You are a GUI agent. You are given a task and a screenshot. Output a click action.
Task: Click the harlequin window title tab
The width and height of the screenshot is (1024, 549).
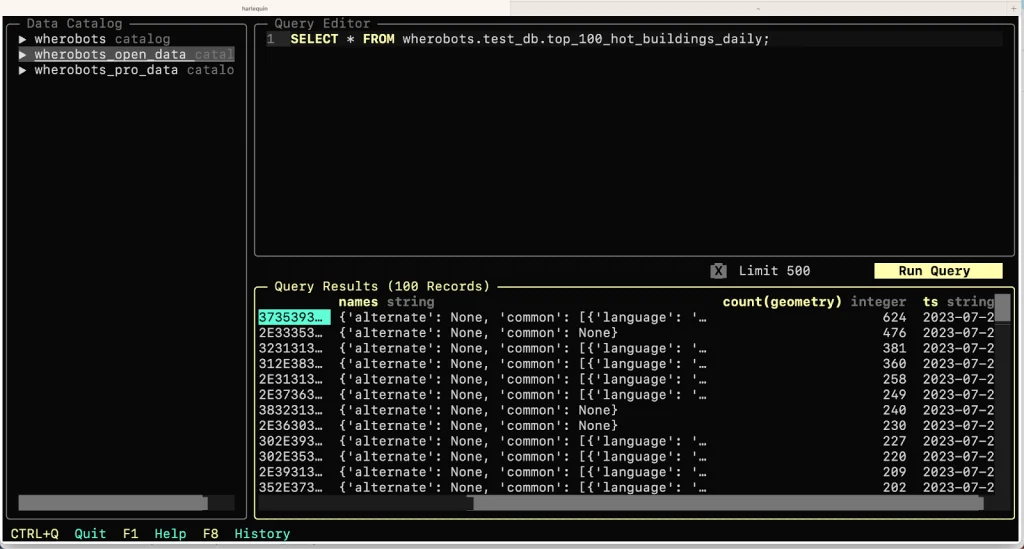[255, 8]
